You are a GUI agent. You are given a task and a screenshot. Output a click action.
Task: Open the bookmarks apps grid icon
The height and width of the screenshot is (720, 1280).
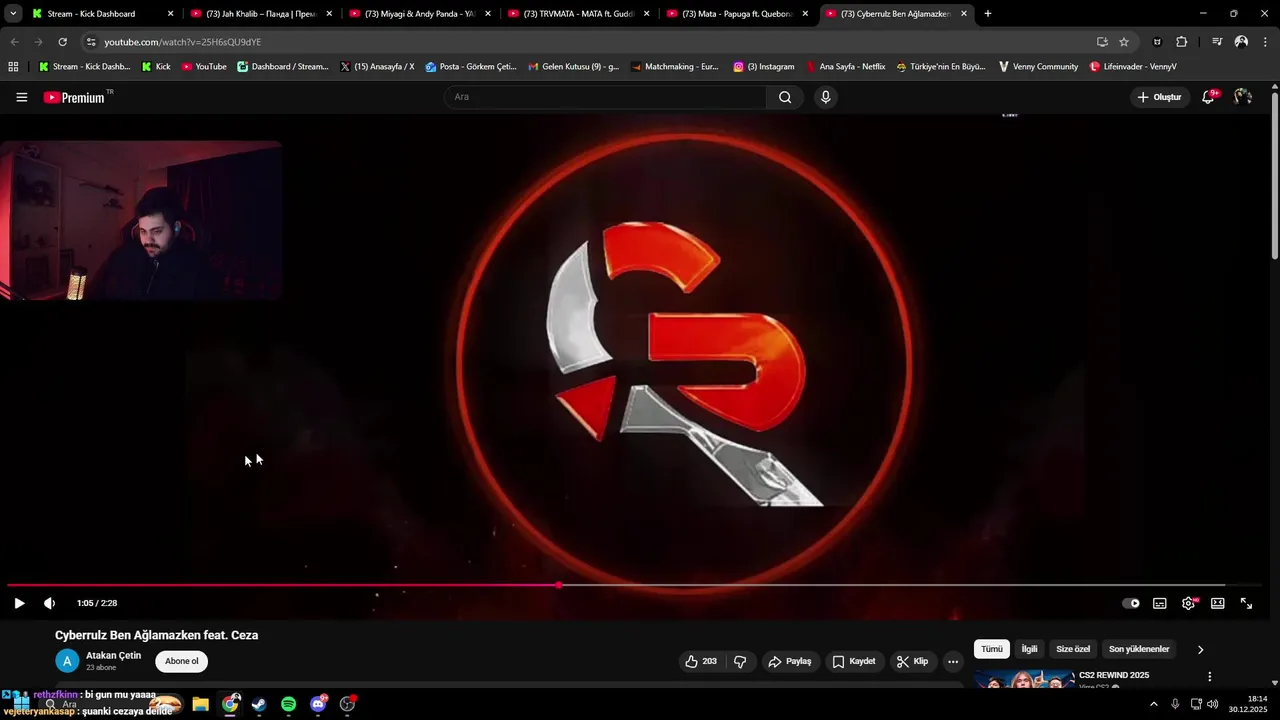point(13,67)
